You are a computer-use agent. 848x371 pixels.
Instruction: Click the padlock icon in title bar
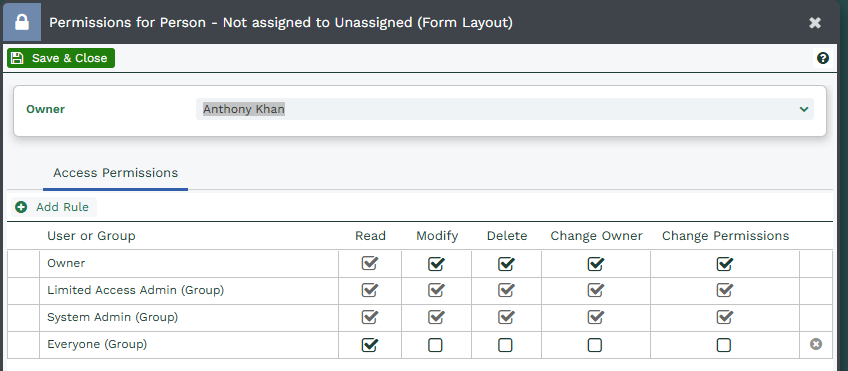coord(22,23)
